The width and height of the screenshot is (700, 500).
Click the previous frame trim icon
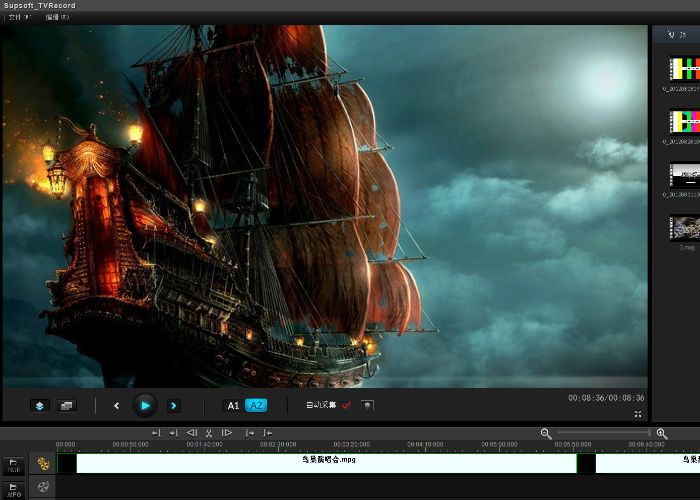point(192,433)
